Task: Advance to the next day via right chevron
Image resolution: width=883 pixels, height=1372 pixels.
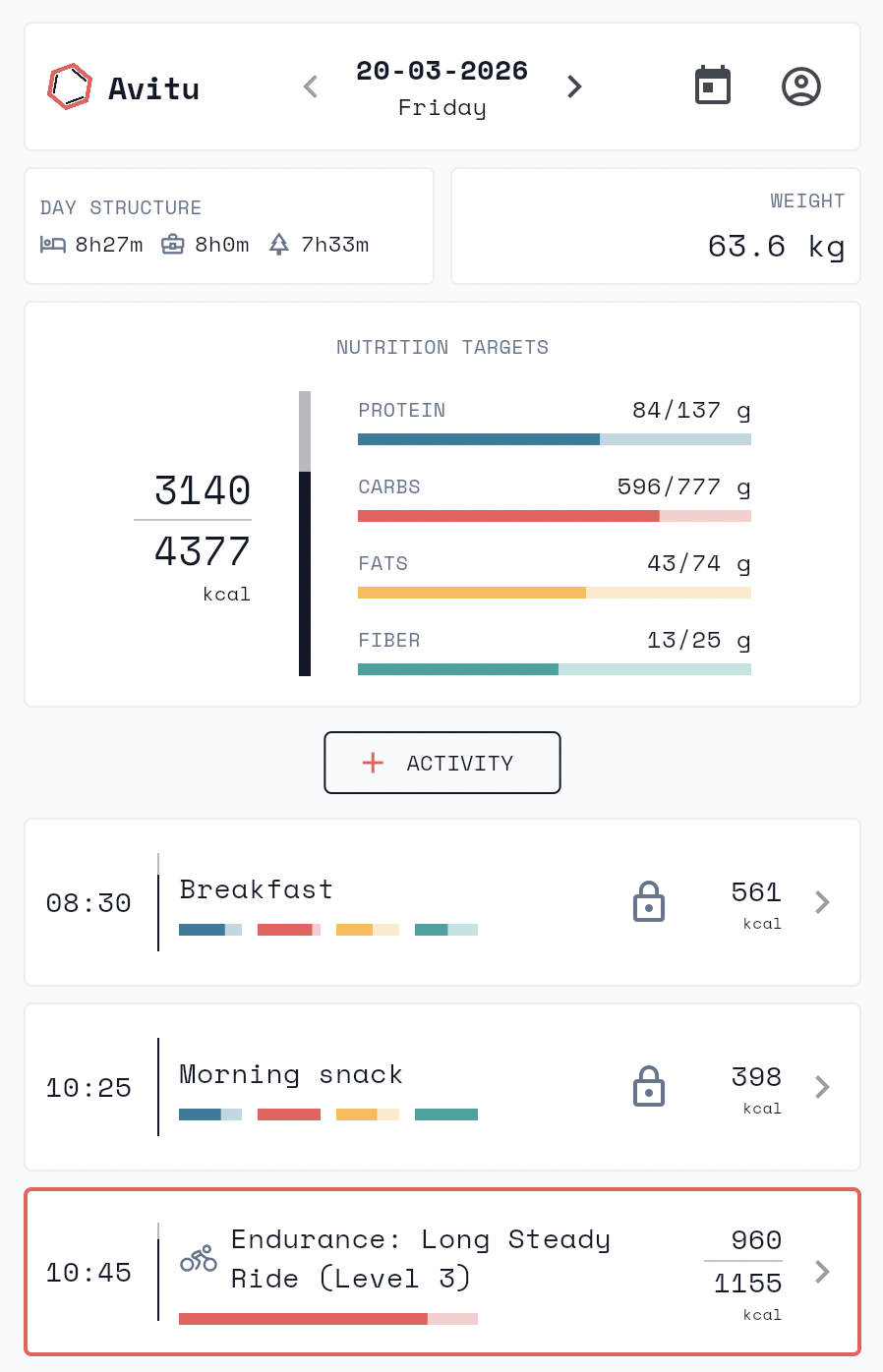Action: point(574,86)
